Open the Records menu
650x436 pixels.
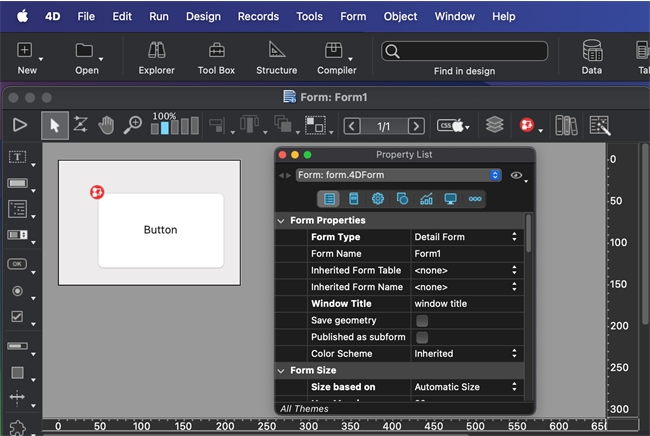pos(258,17)
